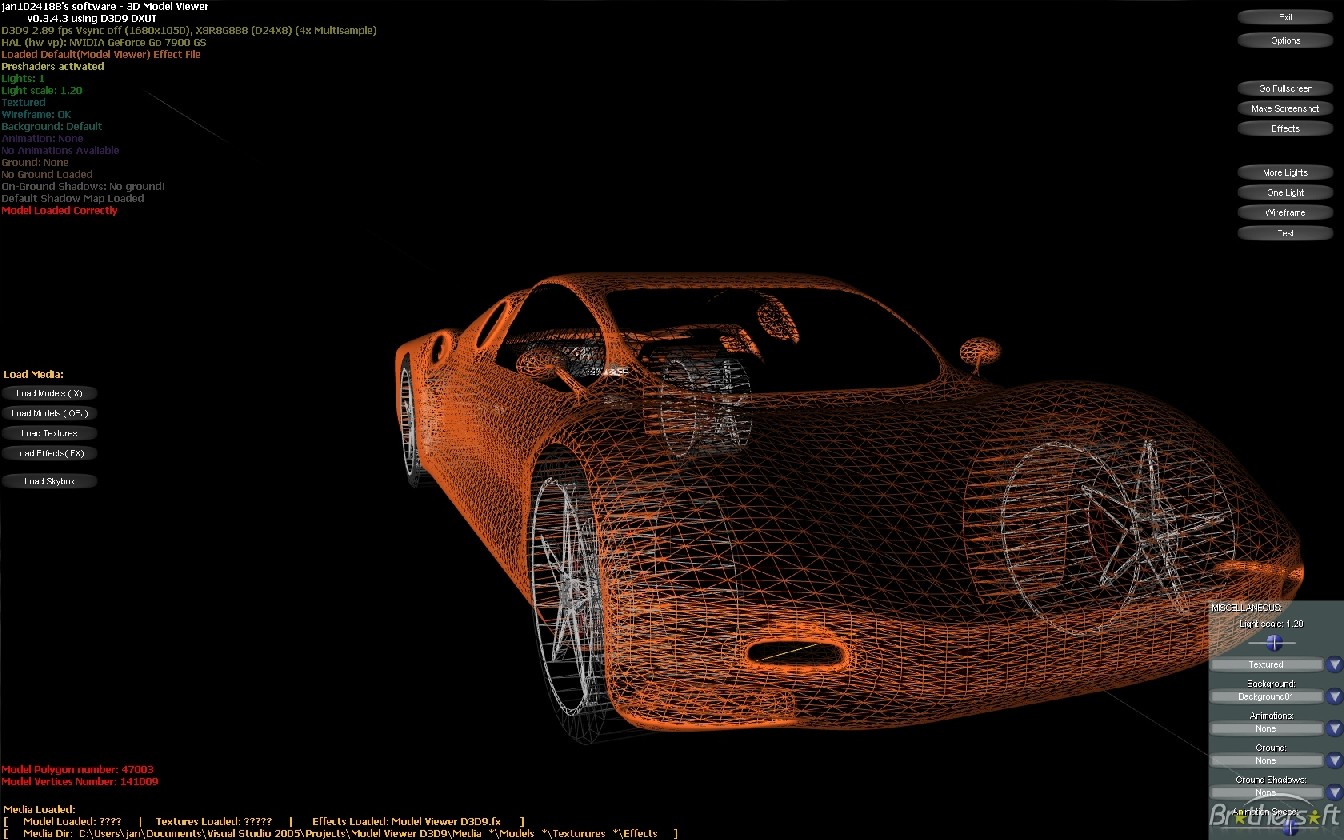
Task: Click the blue arrow next to Ground None
Action: pos(1333,760)
